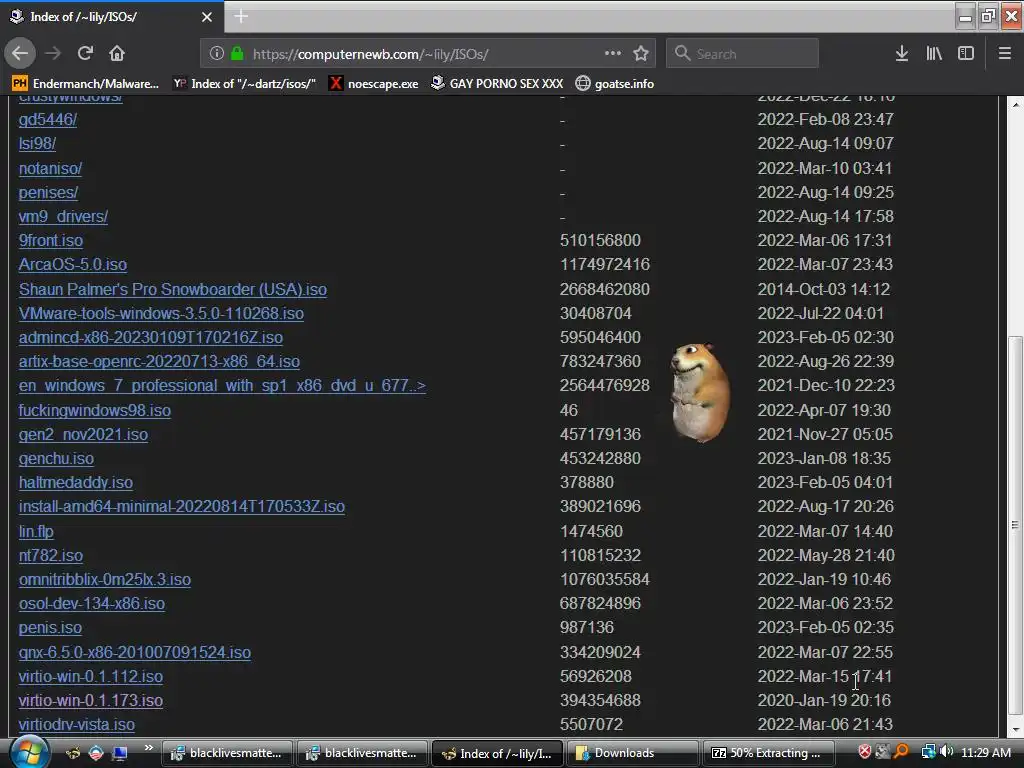The width and height of the screenshot is (1024, 768).
Task: Open the Downloads arrow in toolbar
Action: click(902, 54)
